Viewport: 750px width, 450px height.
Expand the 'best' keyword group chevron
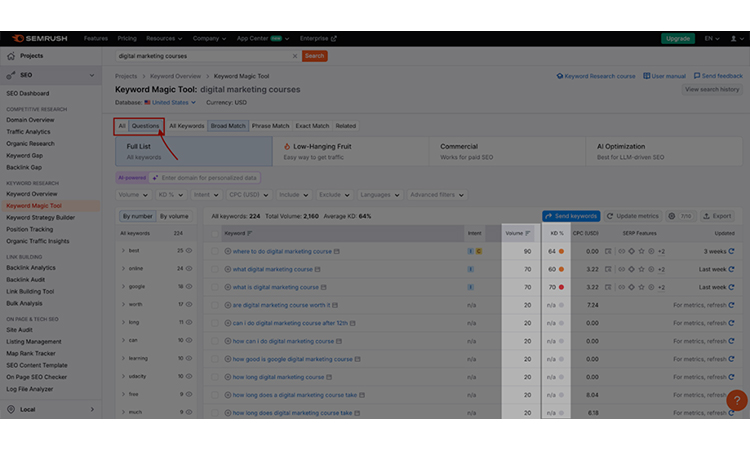[x=123, y=251]
